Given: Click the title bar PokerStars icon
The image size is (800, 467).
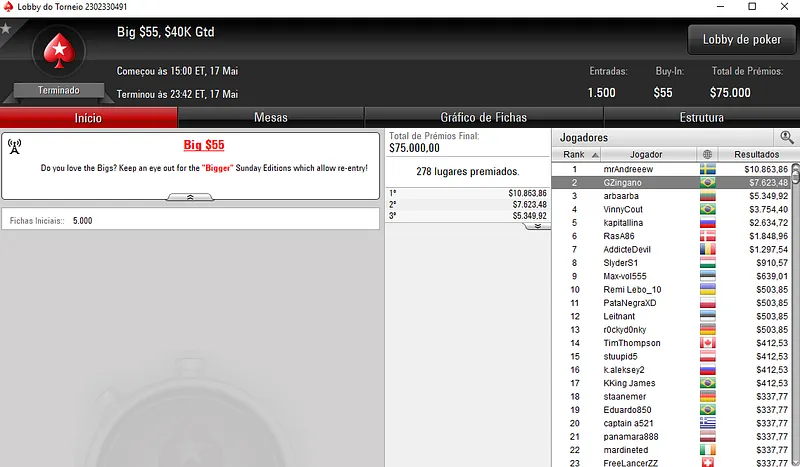Looking at the screenshot, I should (x=8, y=7).
